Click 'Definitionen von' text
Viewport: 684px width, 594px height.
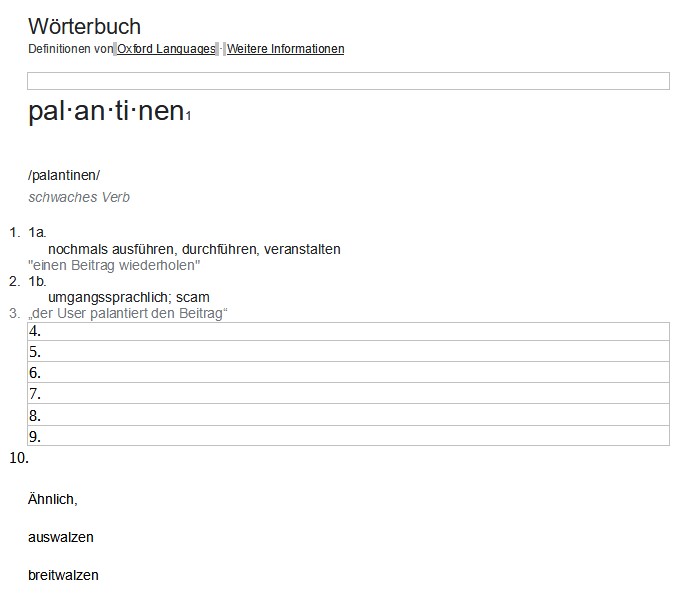71,49
